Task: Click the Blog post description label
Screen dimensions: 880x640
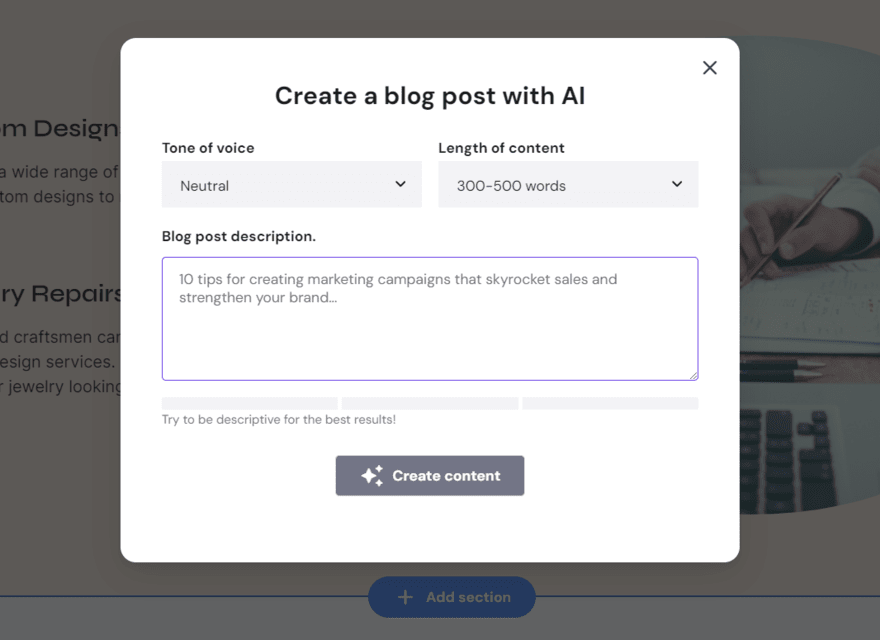Action: 238,236
